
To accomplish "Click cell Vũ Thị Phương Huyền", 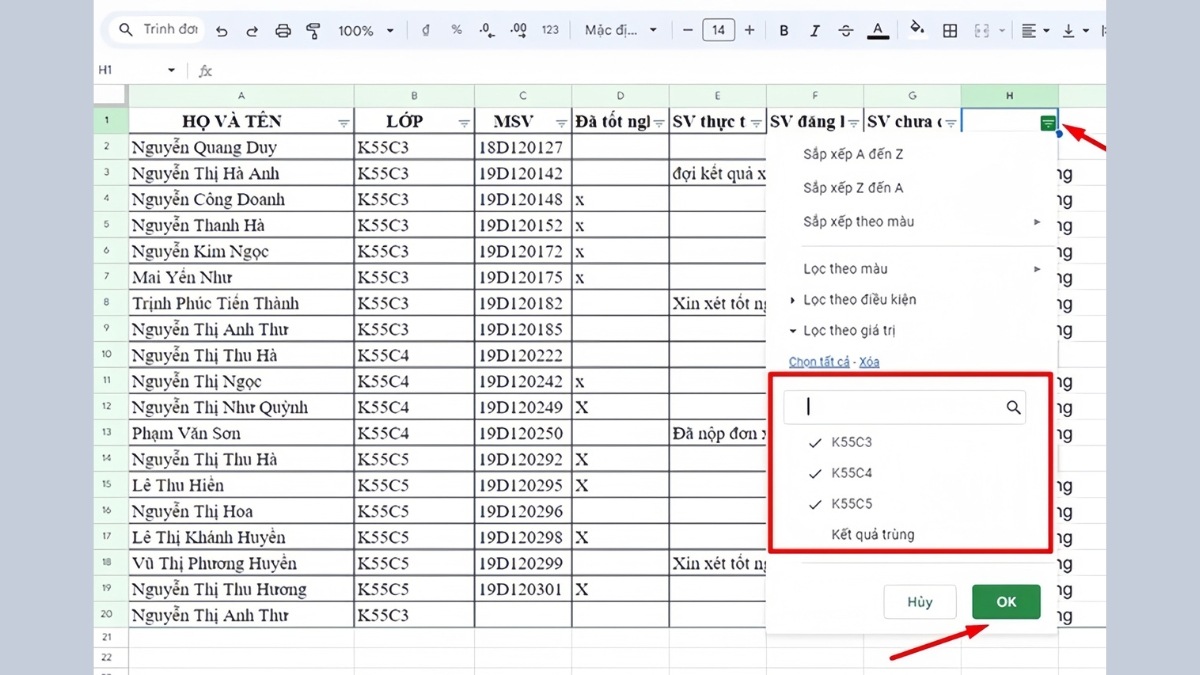I will (x=241, y=563).
